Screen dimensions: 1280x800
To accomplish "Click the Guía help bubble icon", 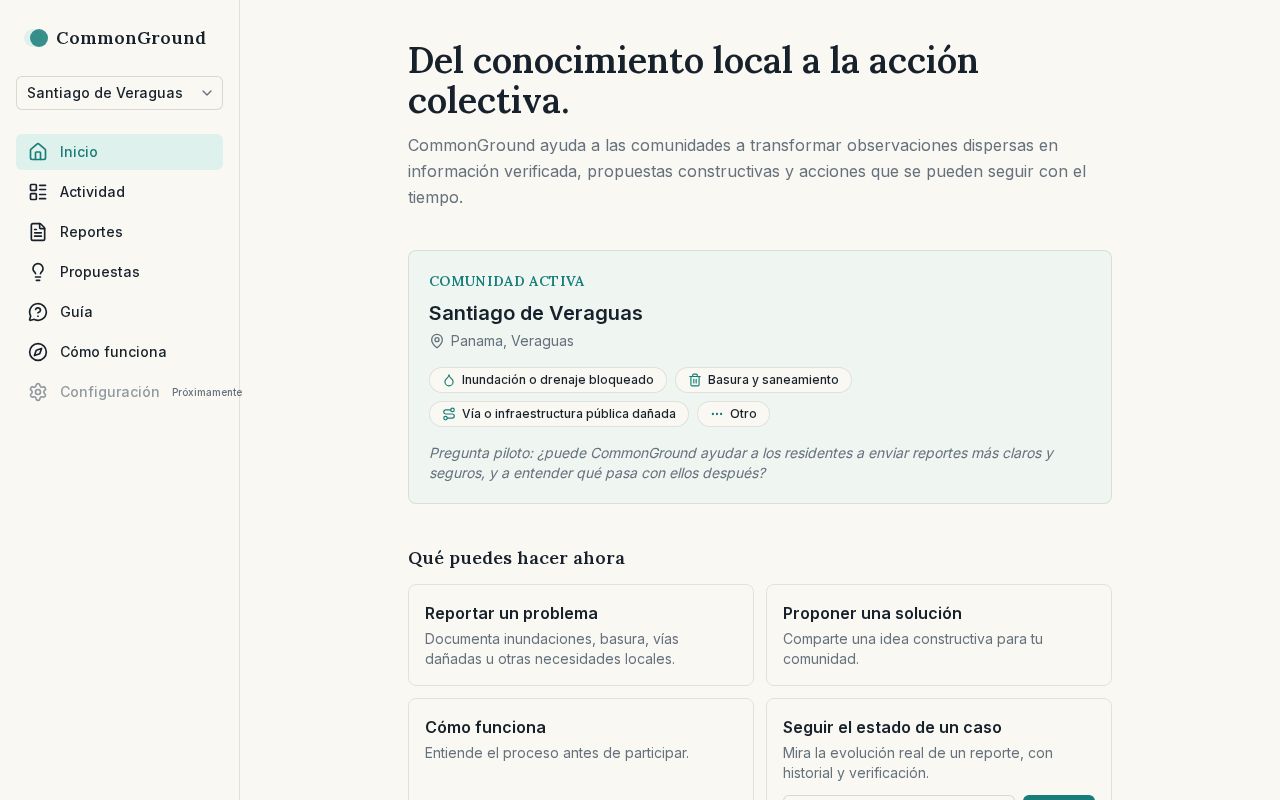I will tap(38, 312).
